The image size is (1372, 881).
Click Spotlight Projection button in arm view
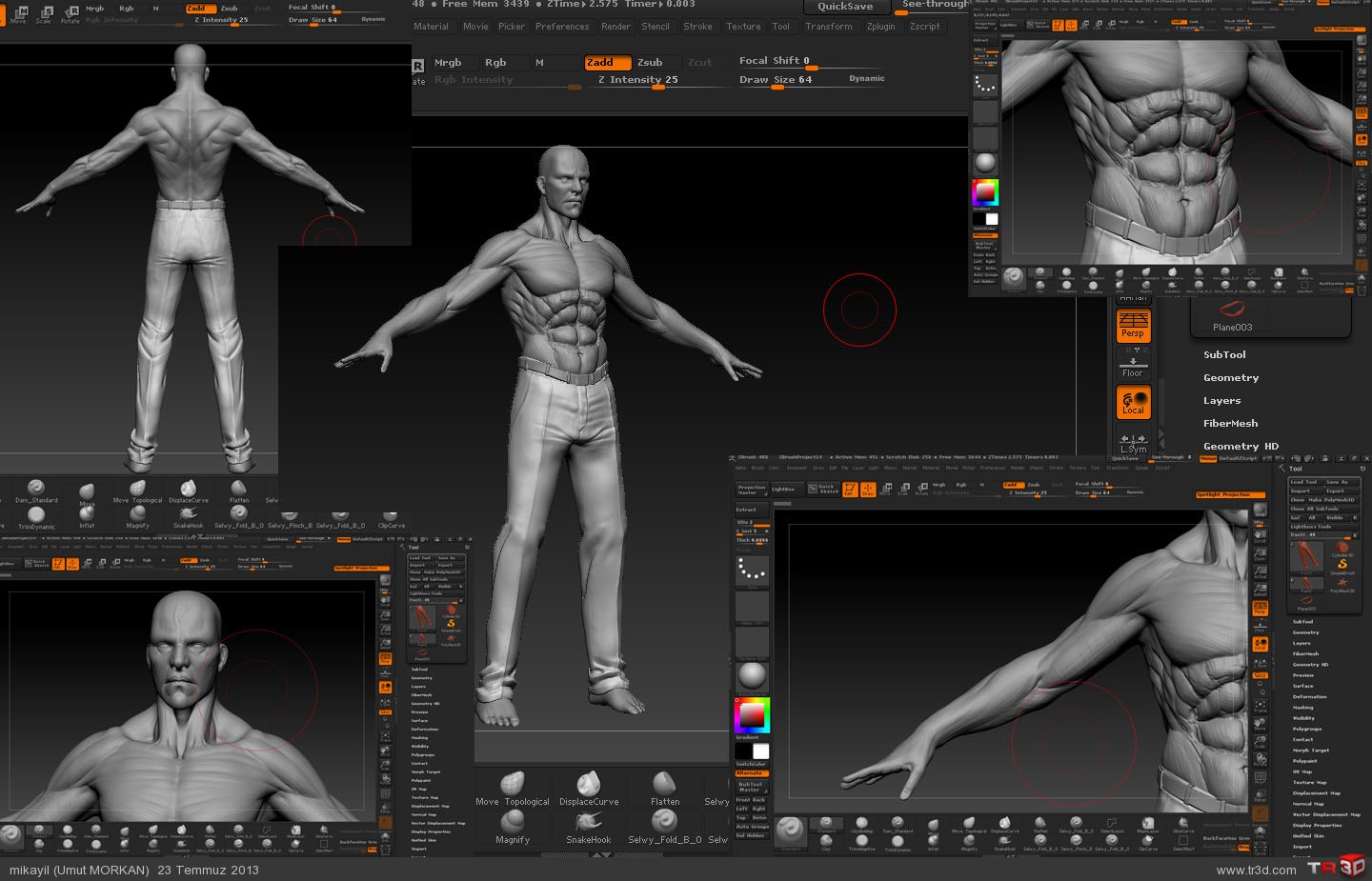(1230, 494)
